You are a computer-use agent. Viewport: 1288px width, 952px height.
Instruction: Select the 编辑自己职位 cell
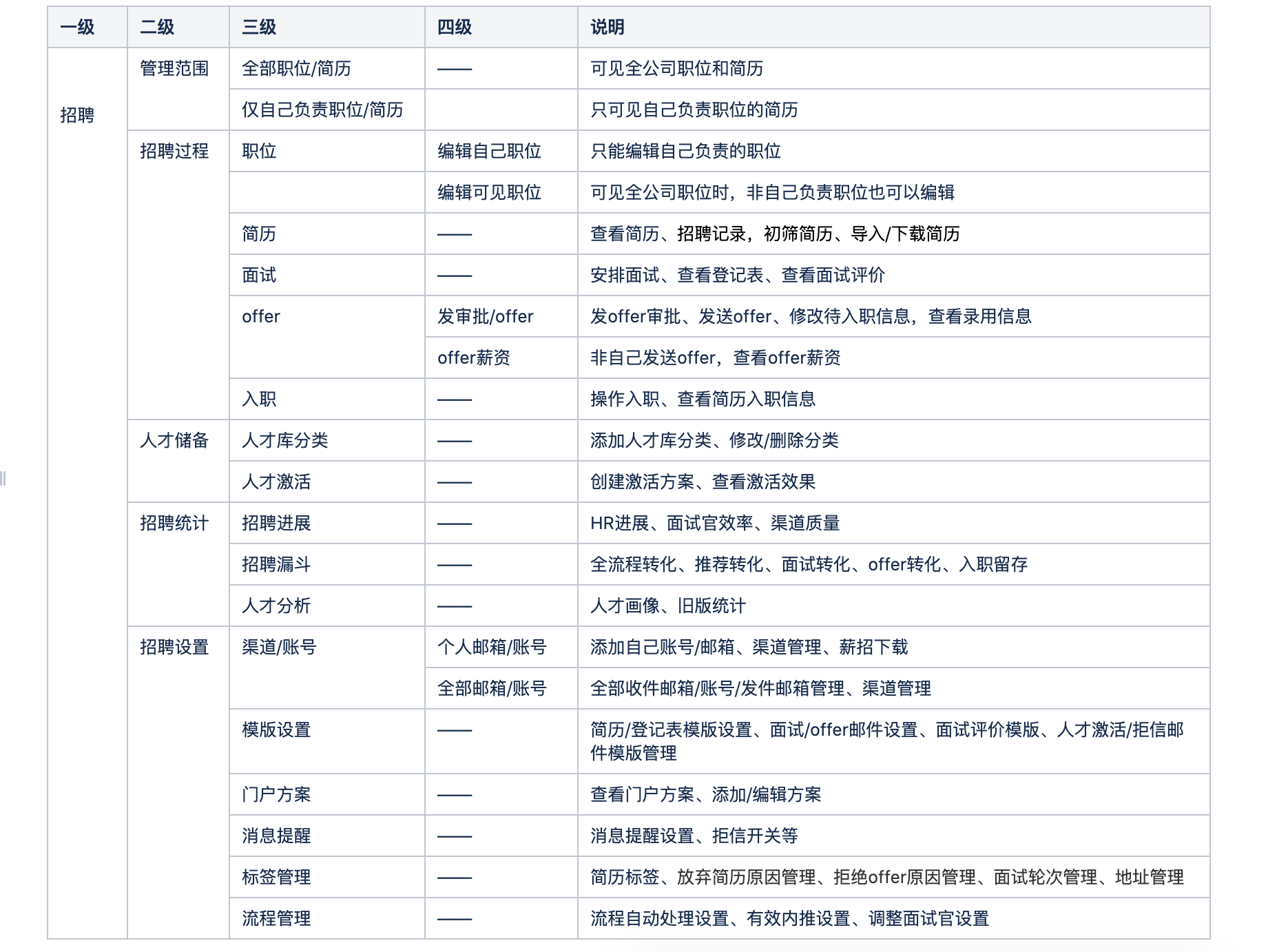coord(501,152)
